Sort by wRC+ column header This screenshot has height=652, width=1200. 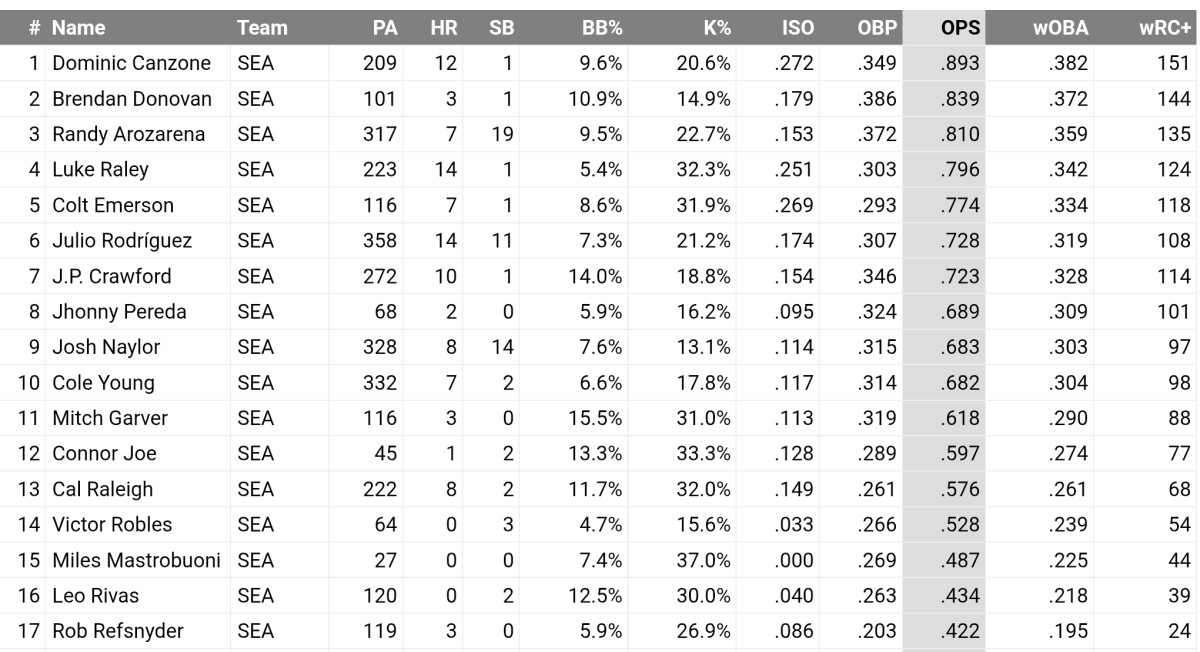[1165, 28]
